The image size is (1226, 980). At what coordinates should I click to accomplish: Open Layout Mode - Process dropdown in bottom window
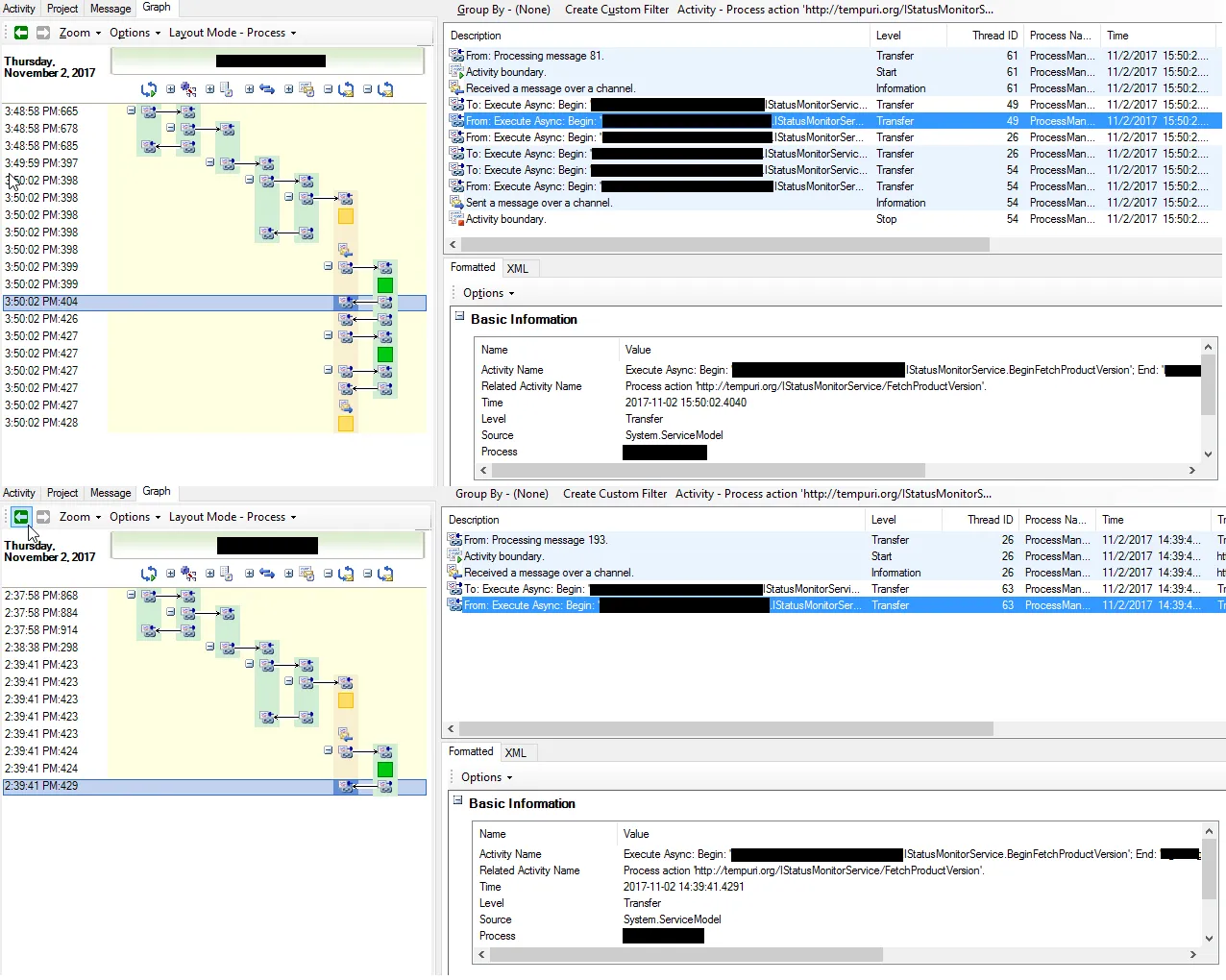[x=233, y=517]
